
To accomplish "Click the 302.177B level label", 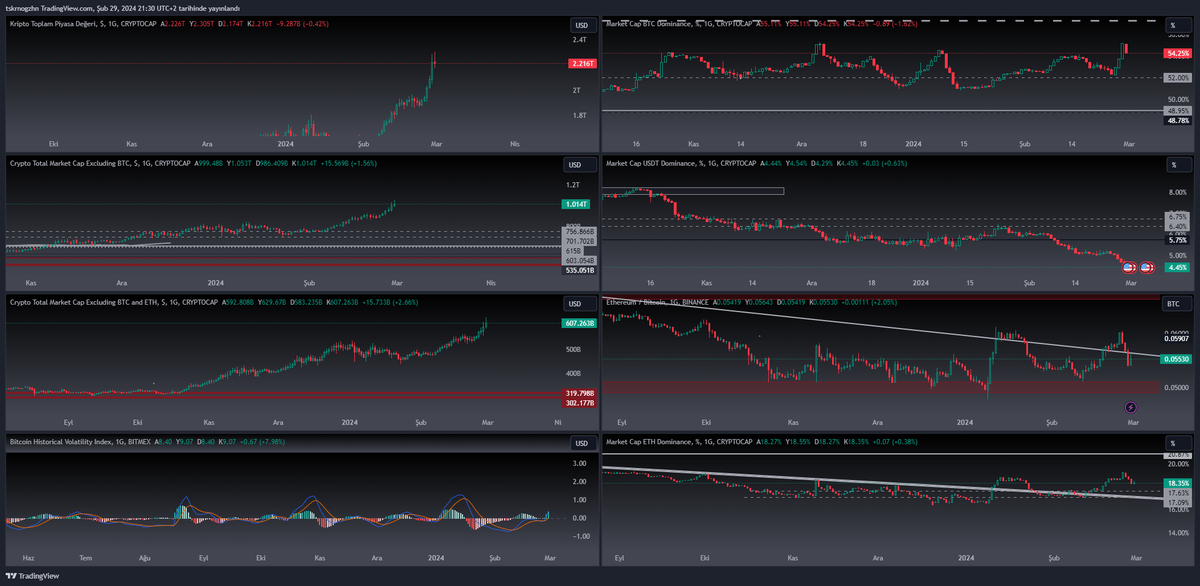I will click(578, 403).
